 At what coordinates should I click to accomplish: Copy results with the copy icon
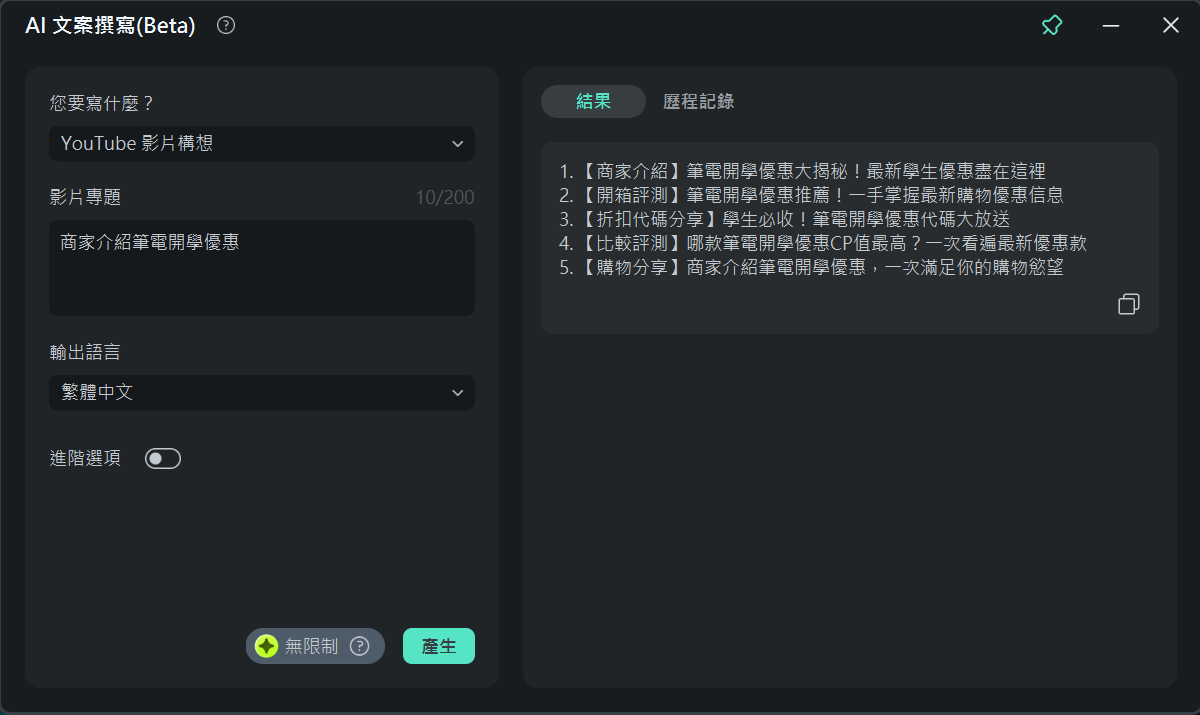[x=1129, y=304]
